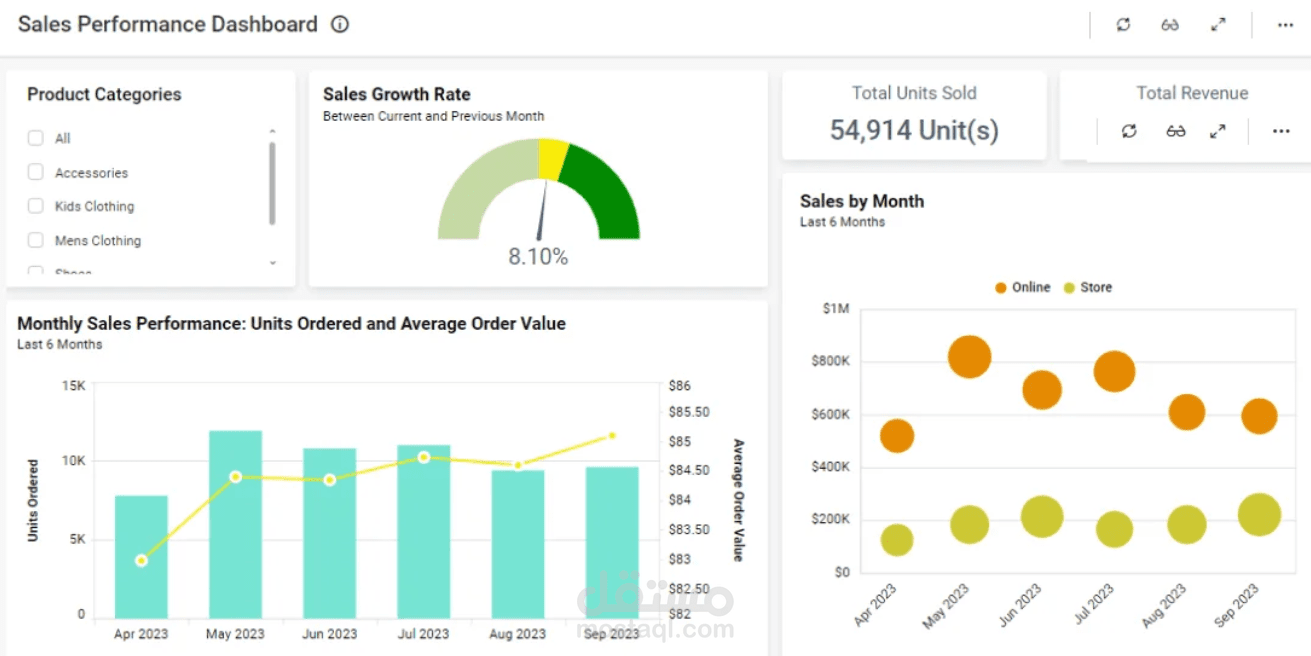Open more options on the Total Revenue widget
Screen dimensions: 1311x656
pyautogui.click(x=1281, y=131)
